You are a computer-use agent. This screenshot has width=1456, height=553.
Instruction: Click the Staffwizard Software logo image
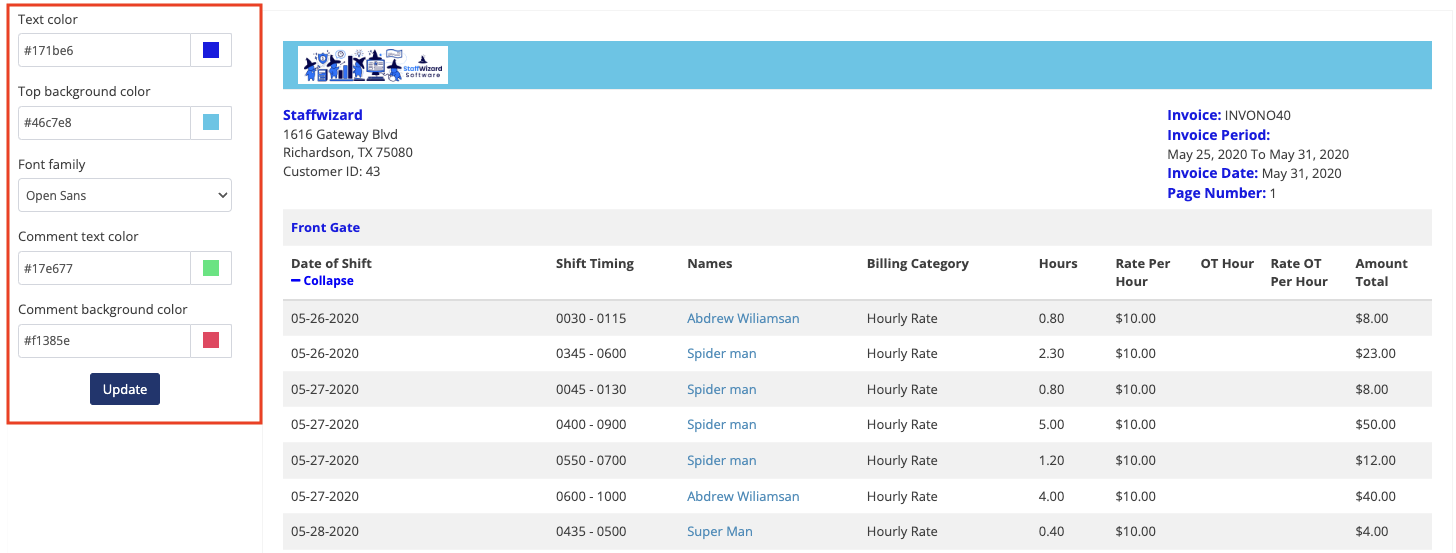tap(373, 65)
